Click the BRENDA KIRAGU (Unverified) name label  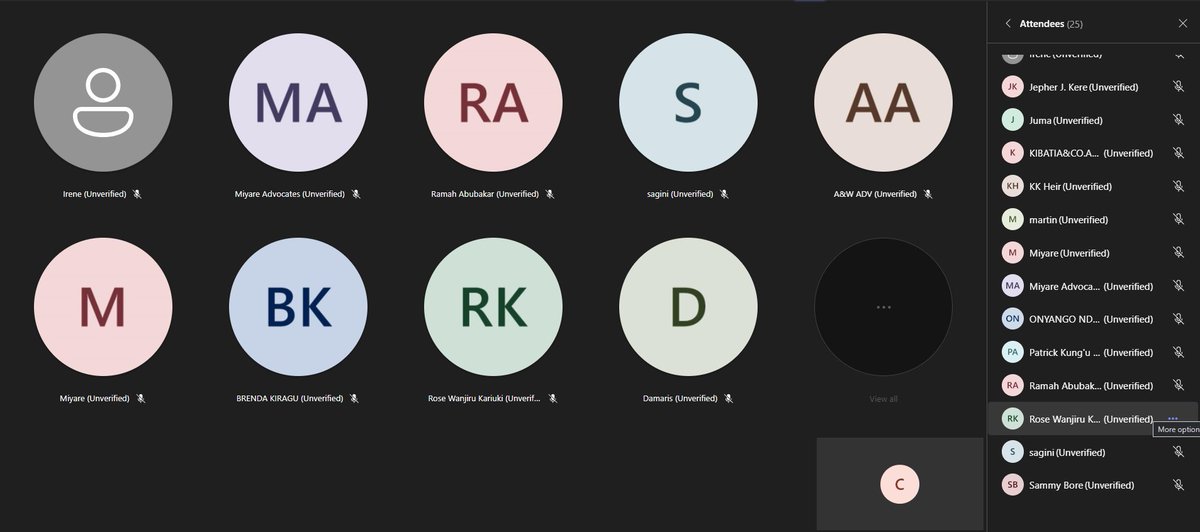pos(290,398)
